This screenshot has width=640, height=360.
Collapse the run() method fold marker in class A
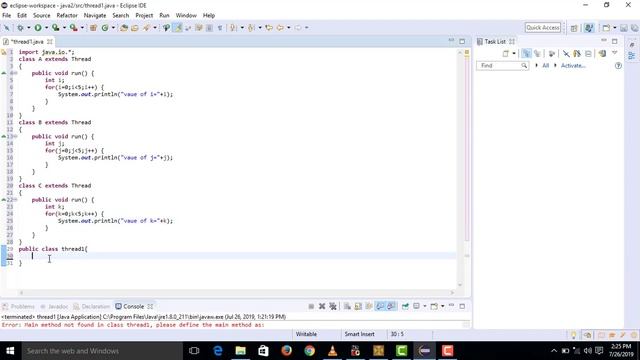(x=16, y=73)
